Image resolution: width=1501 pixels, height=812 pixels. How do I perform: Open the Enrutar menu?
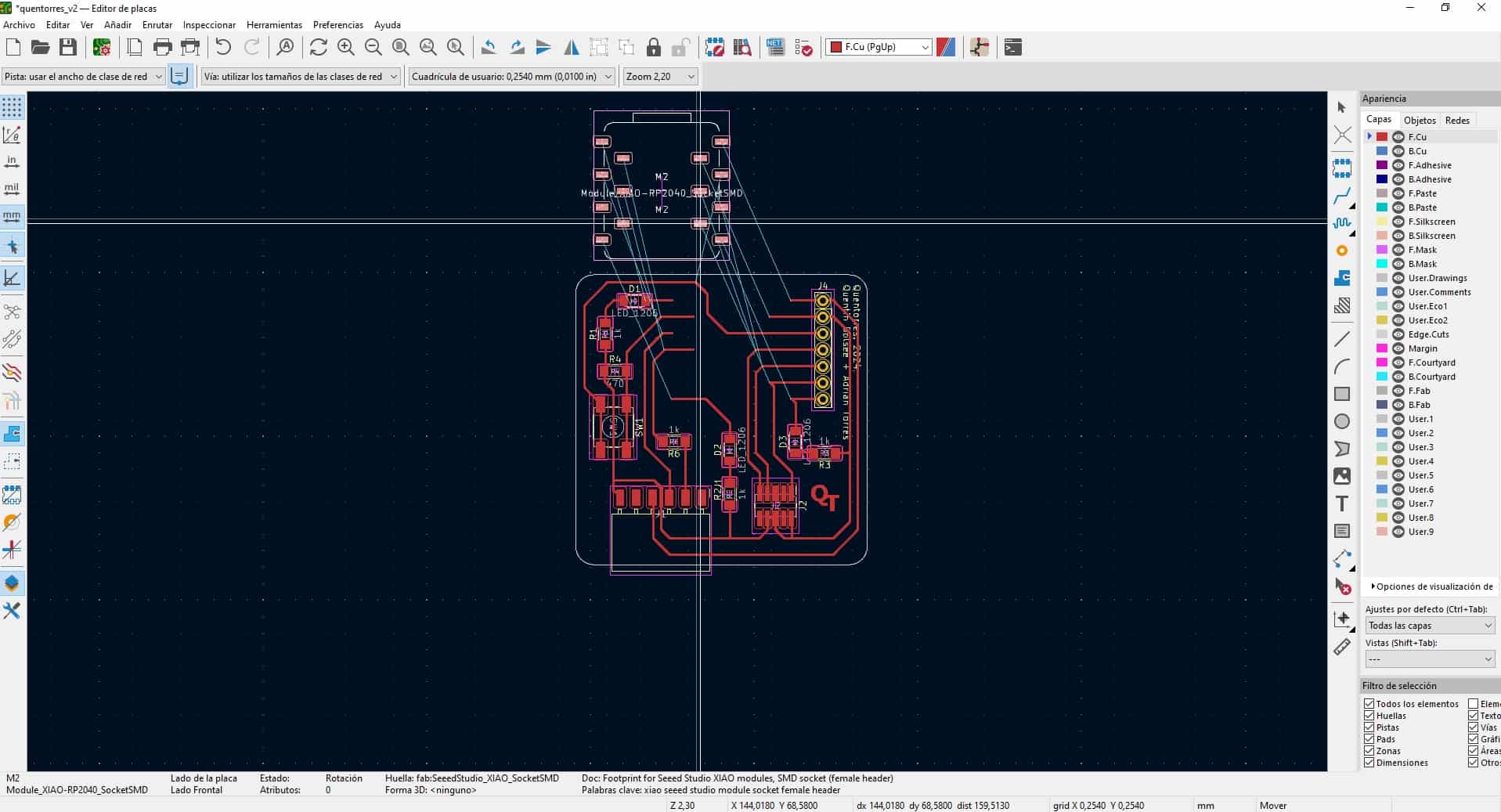(157, 25)
